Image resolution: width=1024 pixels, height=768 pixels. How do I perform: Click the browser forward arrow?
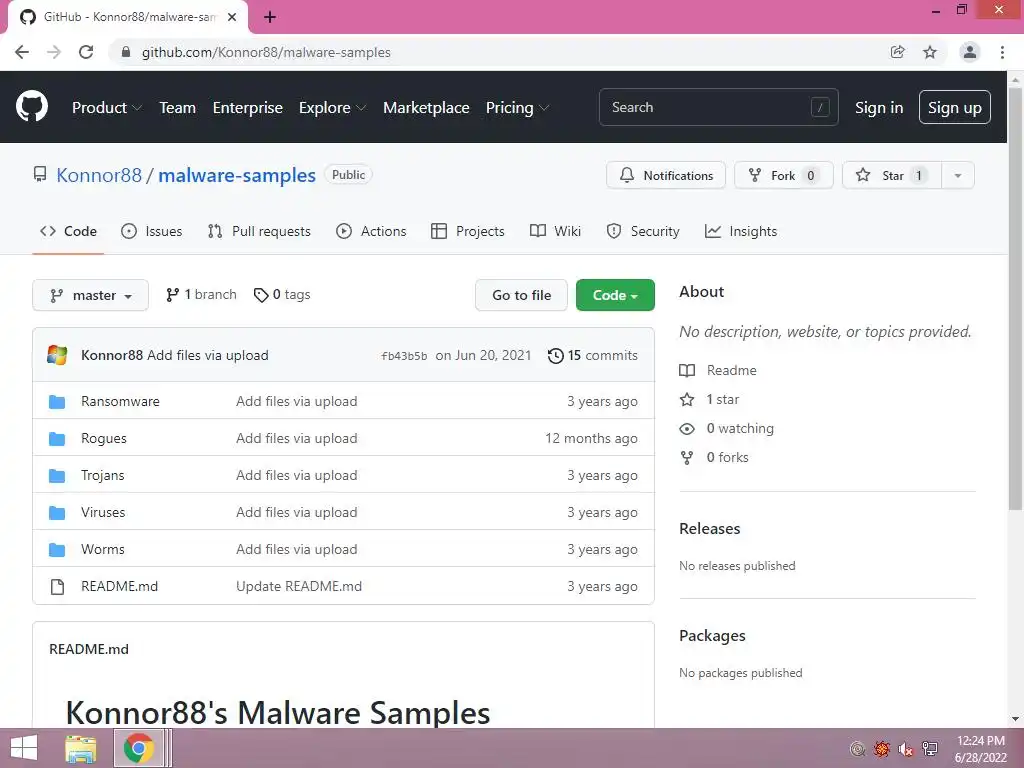(x=54, y=52)
